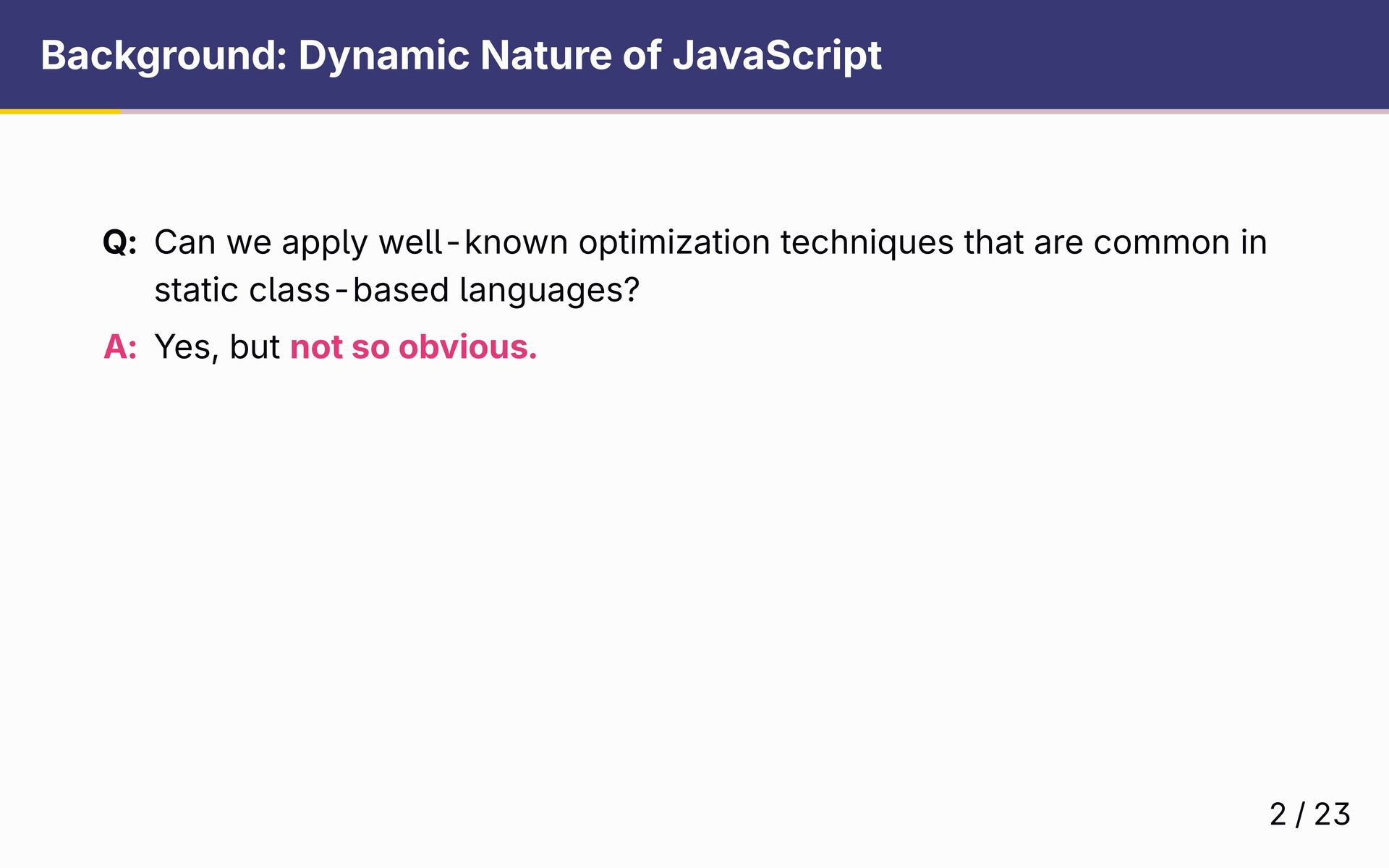Click the slide title 'Background: Dynamic Nature of JavaScript'
Image resolution: width=1389 pixels, height=868 pixels.
(461, 56)
